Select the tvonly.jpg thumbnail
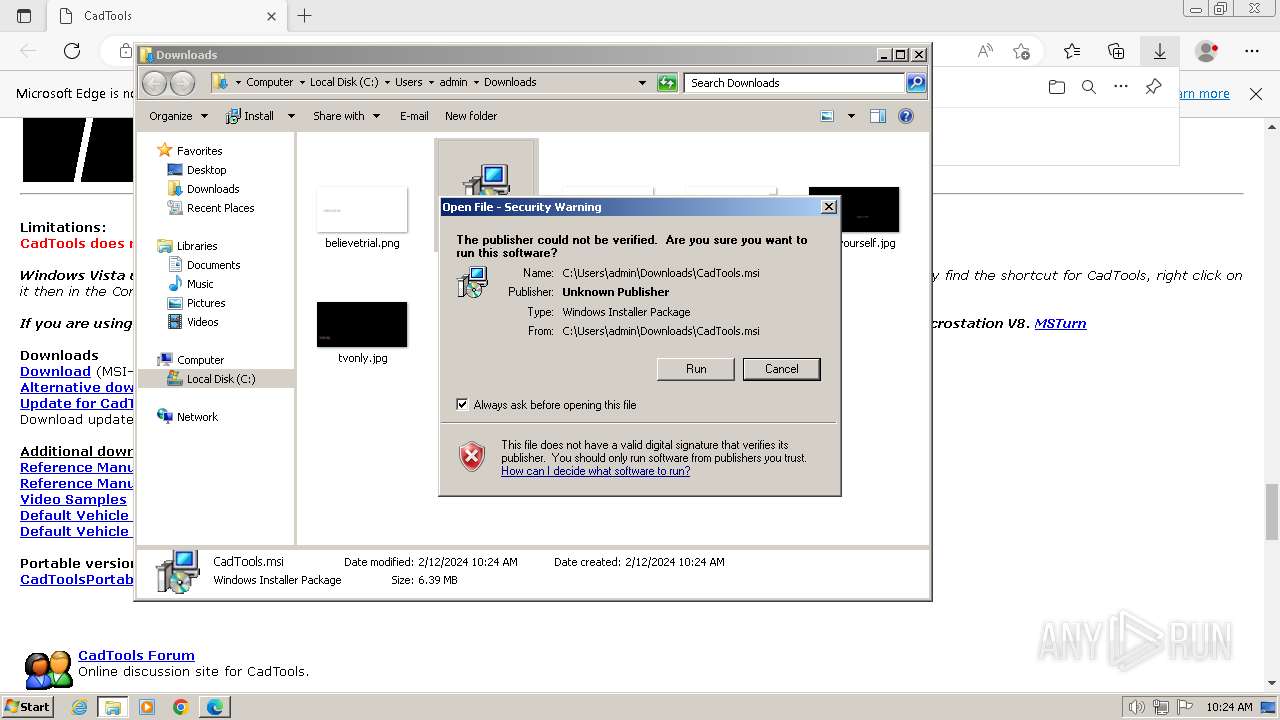 [362, 325]
